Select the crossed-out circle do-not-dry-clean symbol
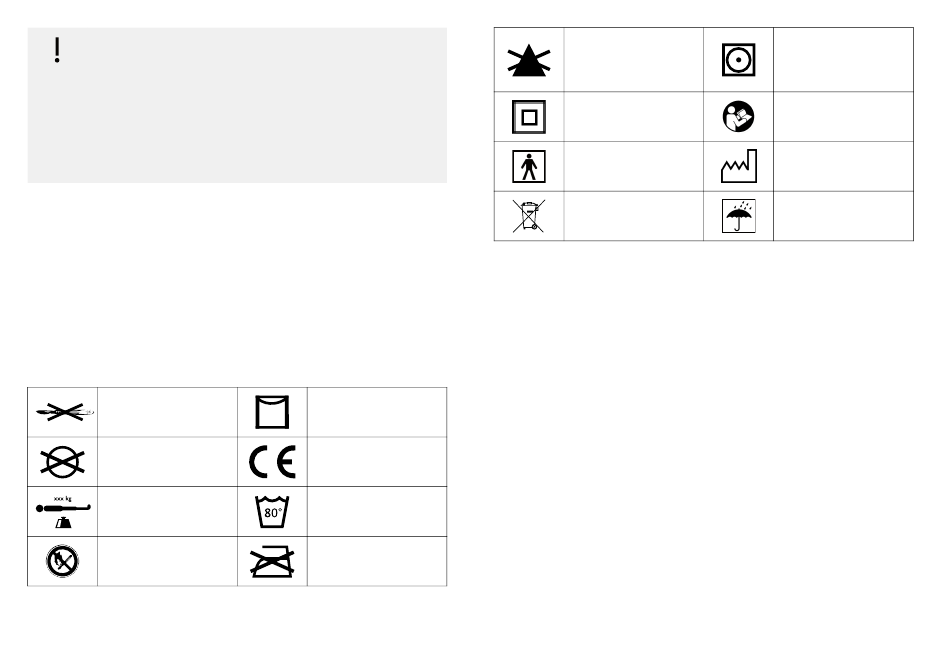The height and width of the screenshot is (657, 950). [x=62, y=462]
